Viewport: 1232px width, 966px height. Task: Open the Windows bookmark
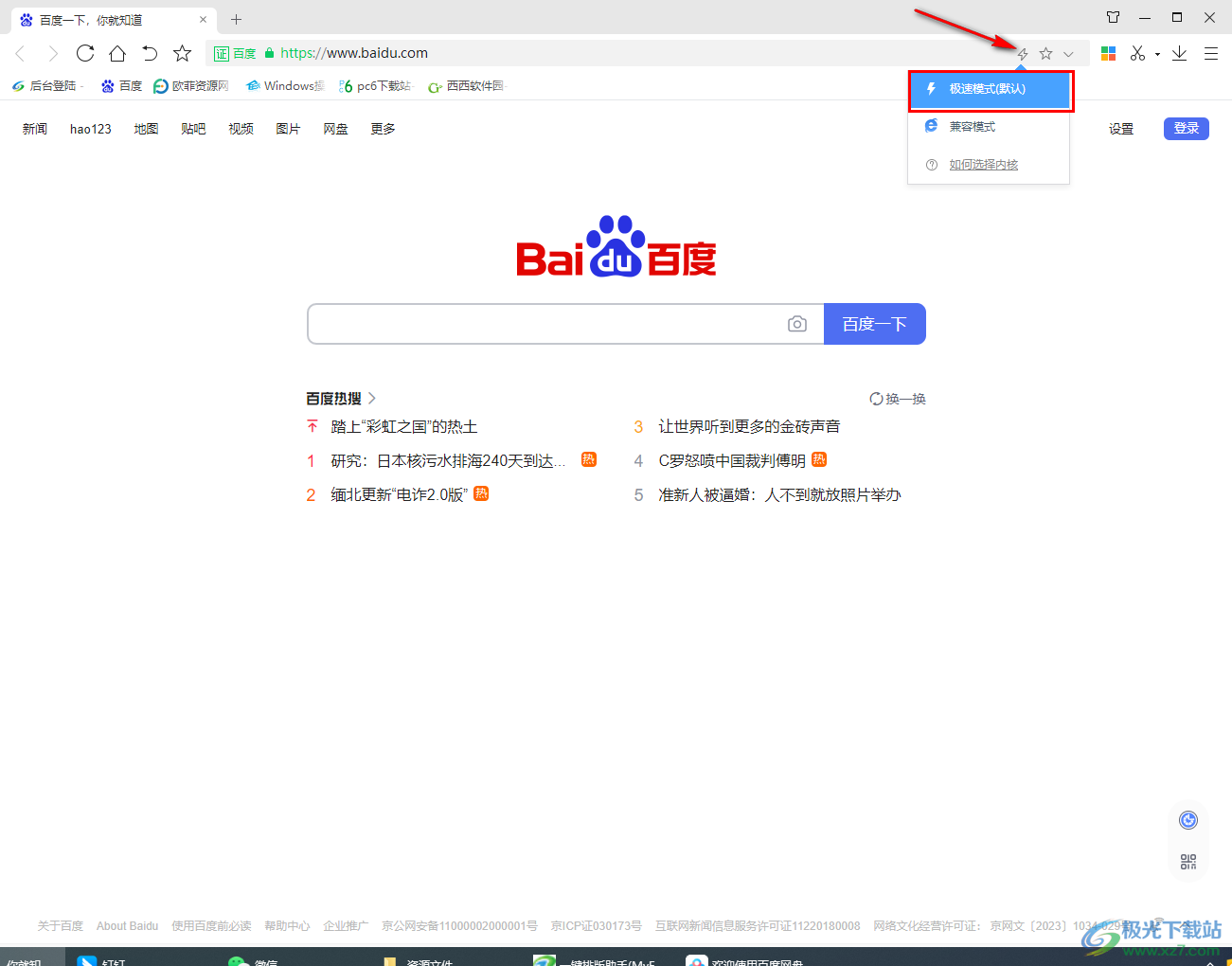pyautogui.click(x=285, y=86)
